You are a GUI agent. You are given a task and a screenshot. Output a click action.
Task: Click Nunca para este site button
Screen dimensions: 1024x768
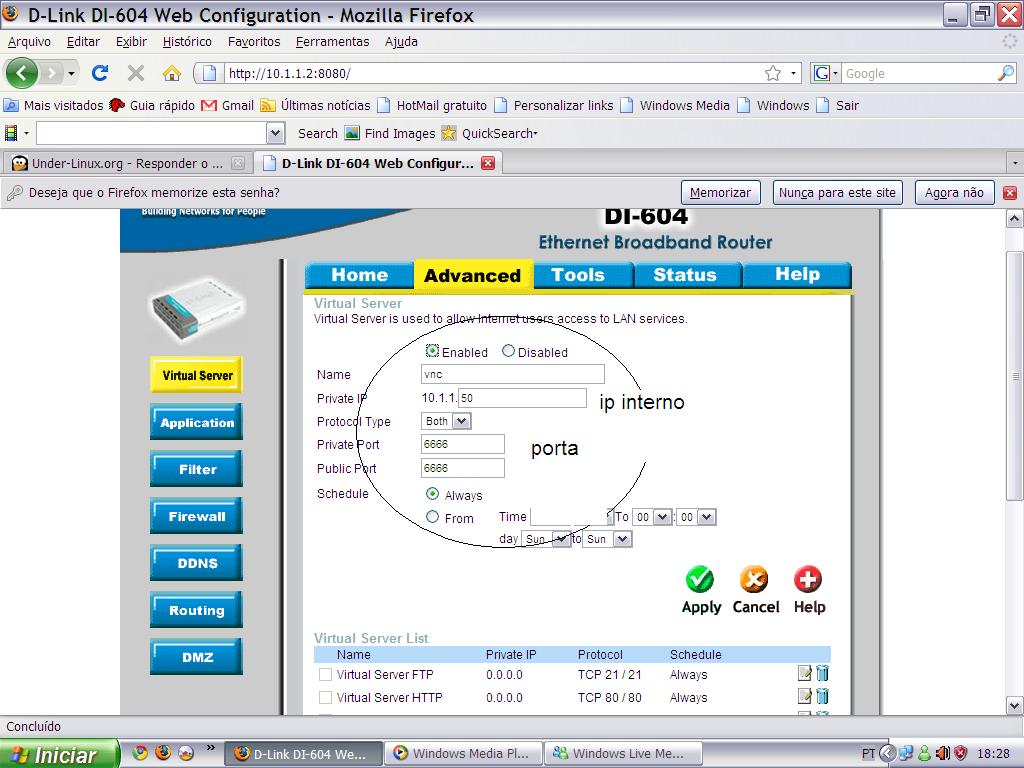point(837,193)
